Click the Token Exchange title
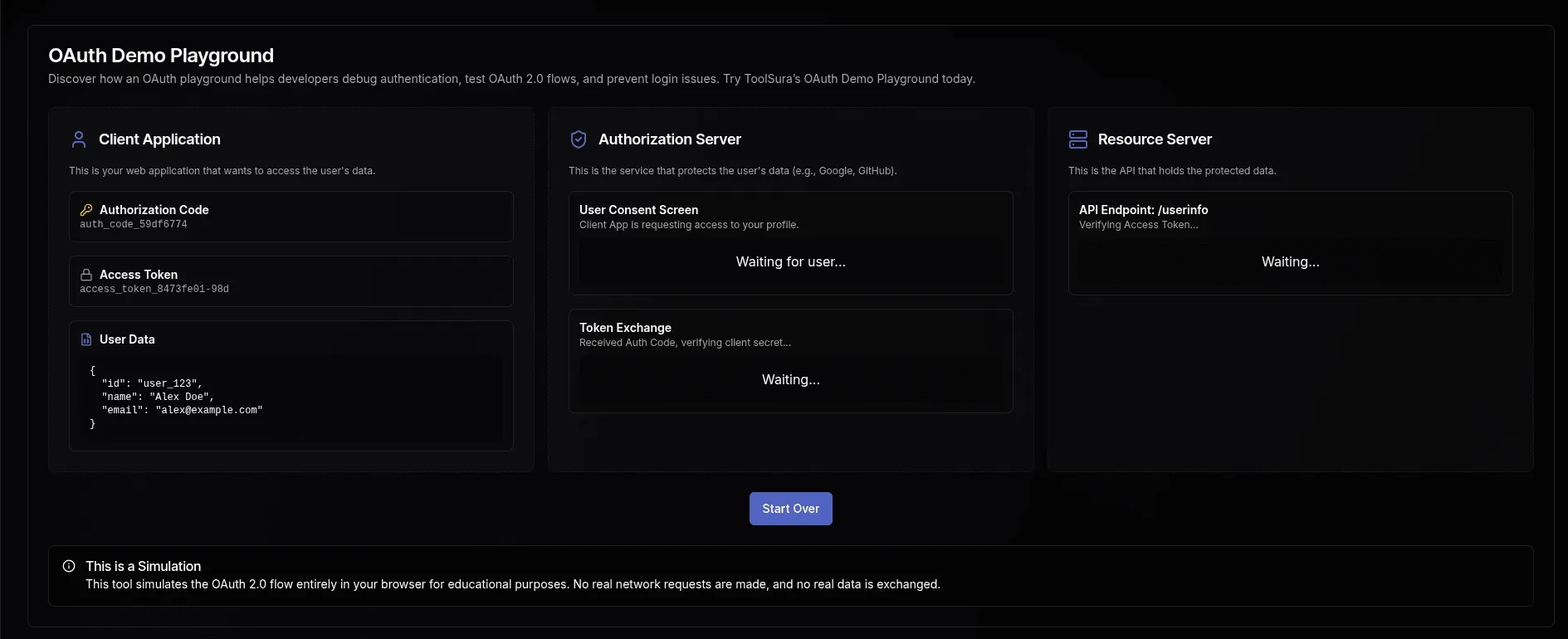Image resolution: width=1568 pixels, height=639 pixels. (625, 328)
